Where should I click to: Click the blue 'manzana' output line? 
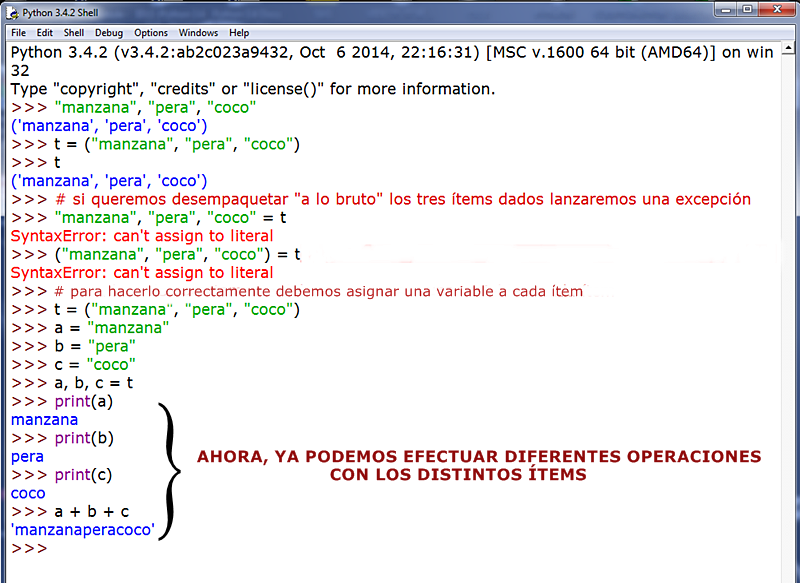(x=43, y=419)
